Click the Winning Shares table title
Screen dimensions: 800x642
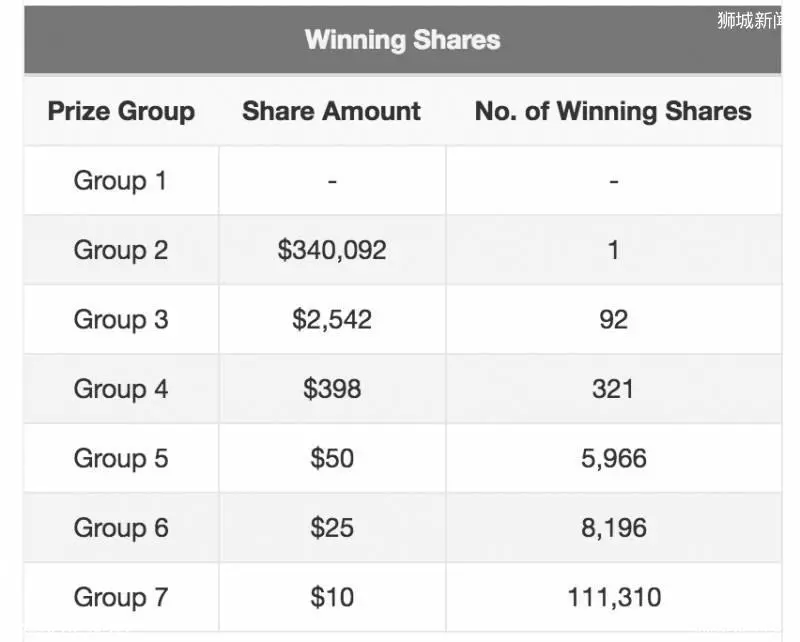(403, 40)
